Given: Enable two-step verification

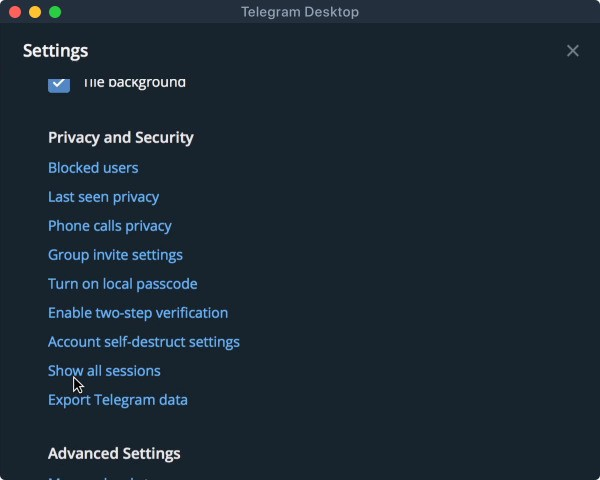Looking at the screenshot, I should click(x=138, y=313).
